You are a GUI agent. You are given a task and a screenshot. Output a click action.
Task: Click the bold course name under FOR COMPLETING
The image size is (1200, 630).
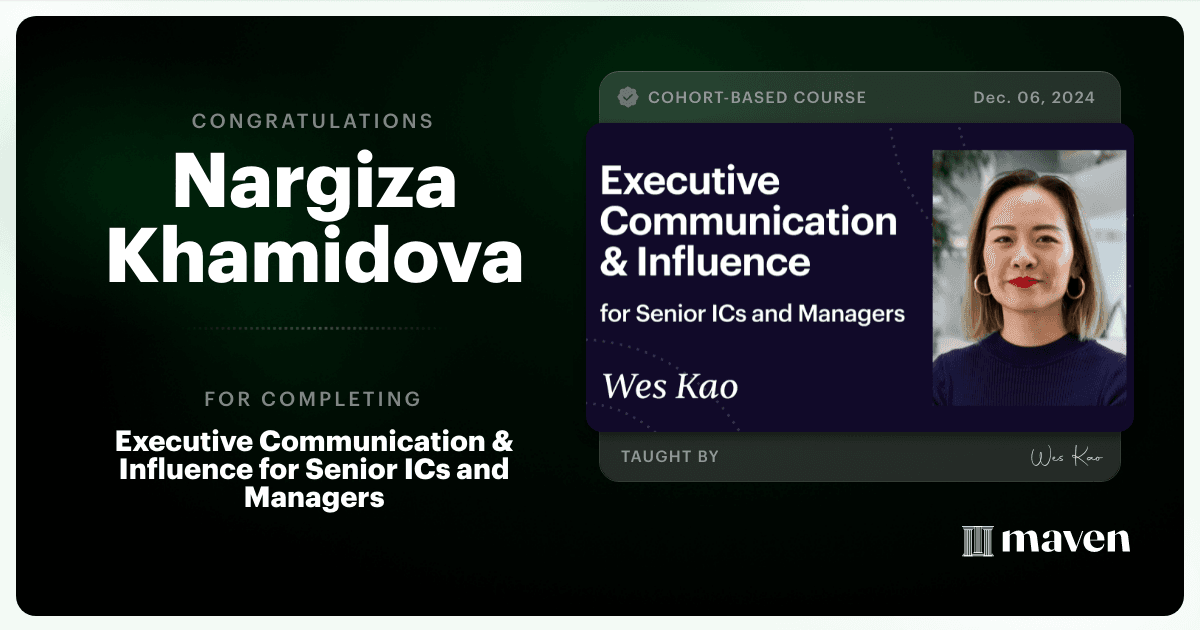pyautogui.click(x=314, y=469)
